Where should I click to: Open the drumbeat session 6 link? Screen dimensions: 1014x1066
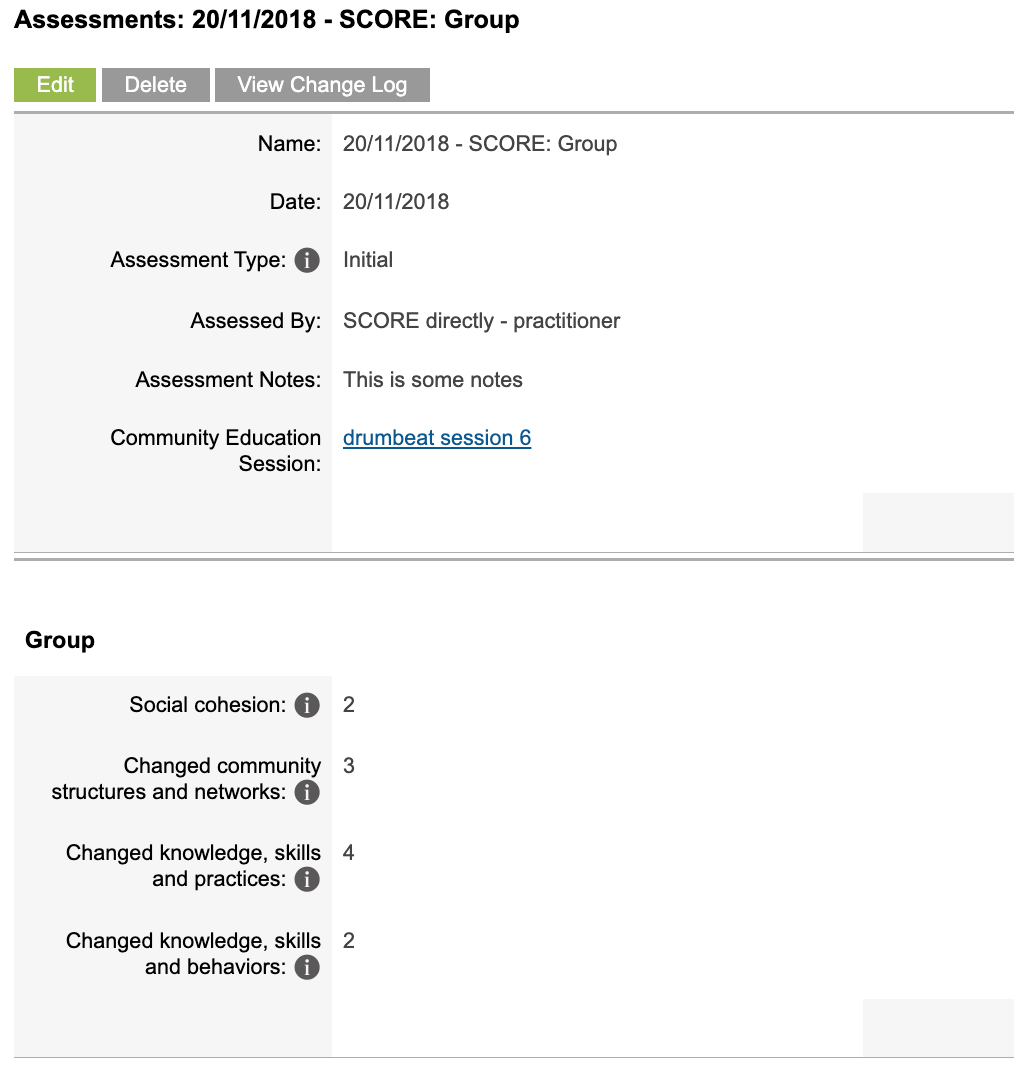[x=436, y=438]
